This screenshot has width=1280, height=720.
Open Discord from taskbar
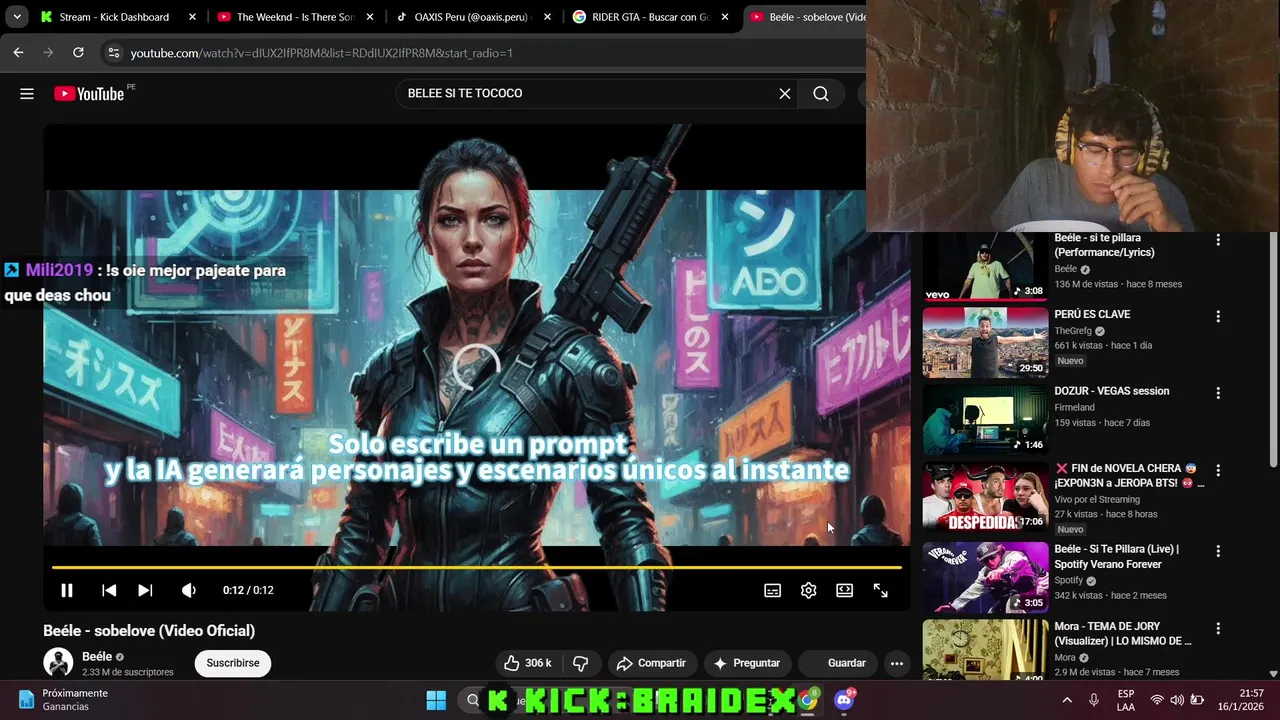(x=845, y=700)
